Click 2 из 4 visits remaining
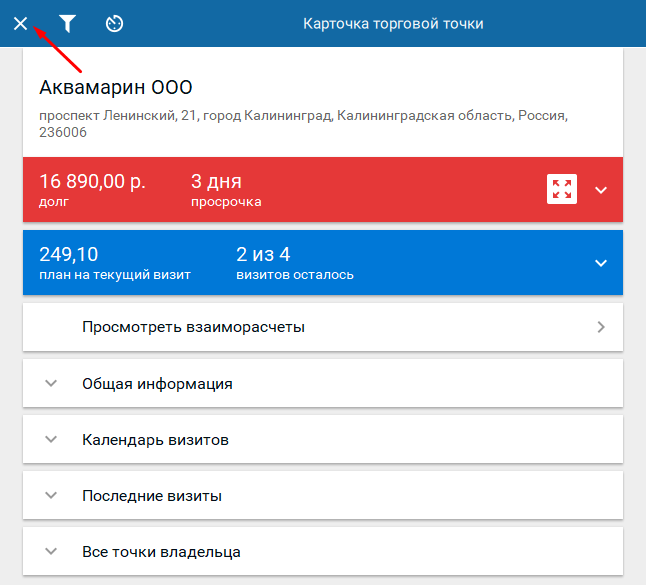The width and height of the screenshot is (646, 585). pyautogui.click(x=263, y=254)
